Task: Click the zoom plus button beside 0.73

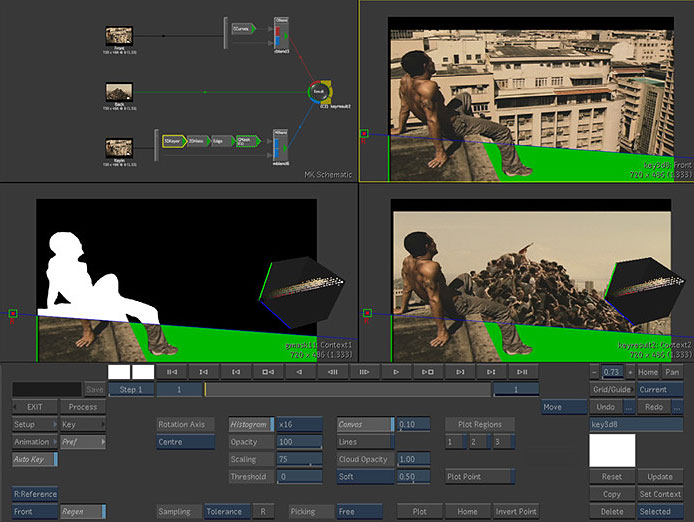Action: click(x=630, y=372)
